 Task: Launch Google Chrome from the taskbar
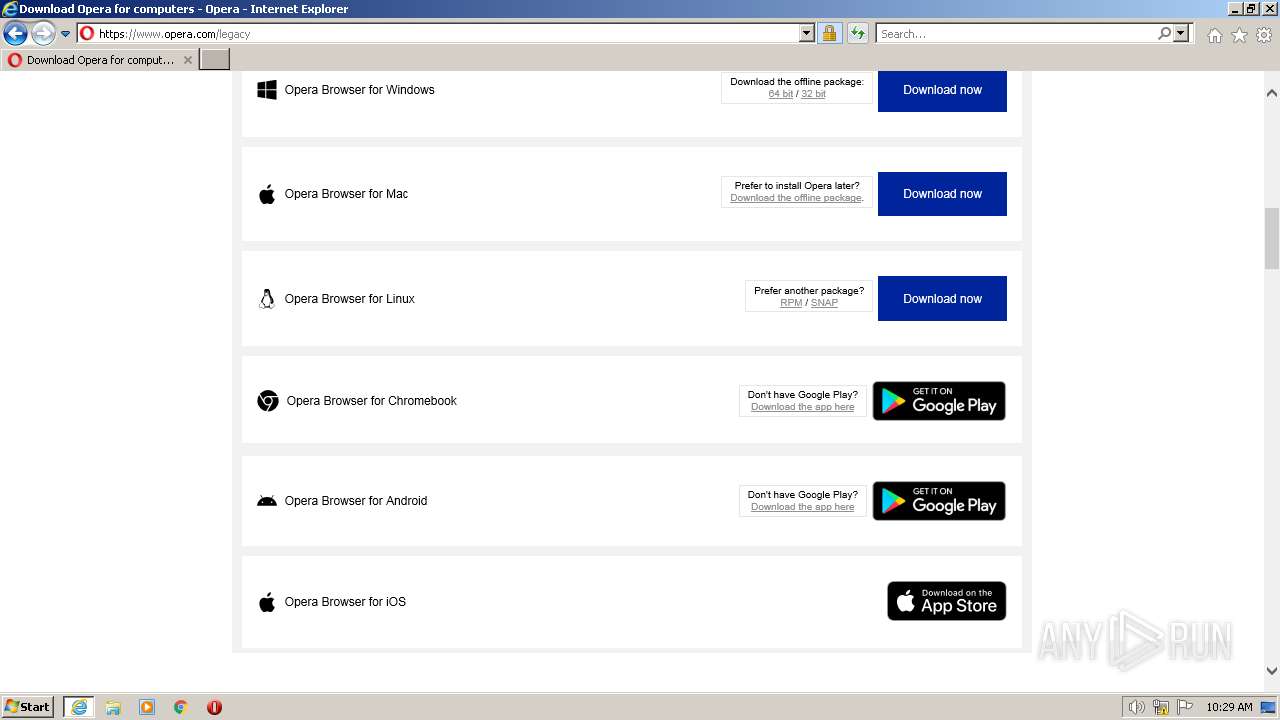[181, 707]
